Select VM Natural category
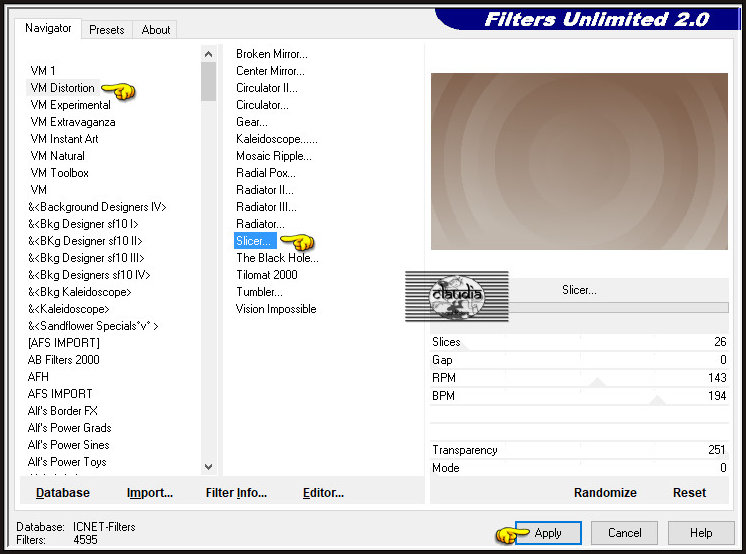The width and height of the screenshot is (746, 554). point(58,156)
